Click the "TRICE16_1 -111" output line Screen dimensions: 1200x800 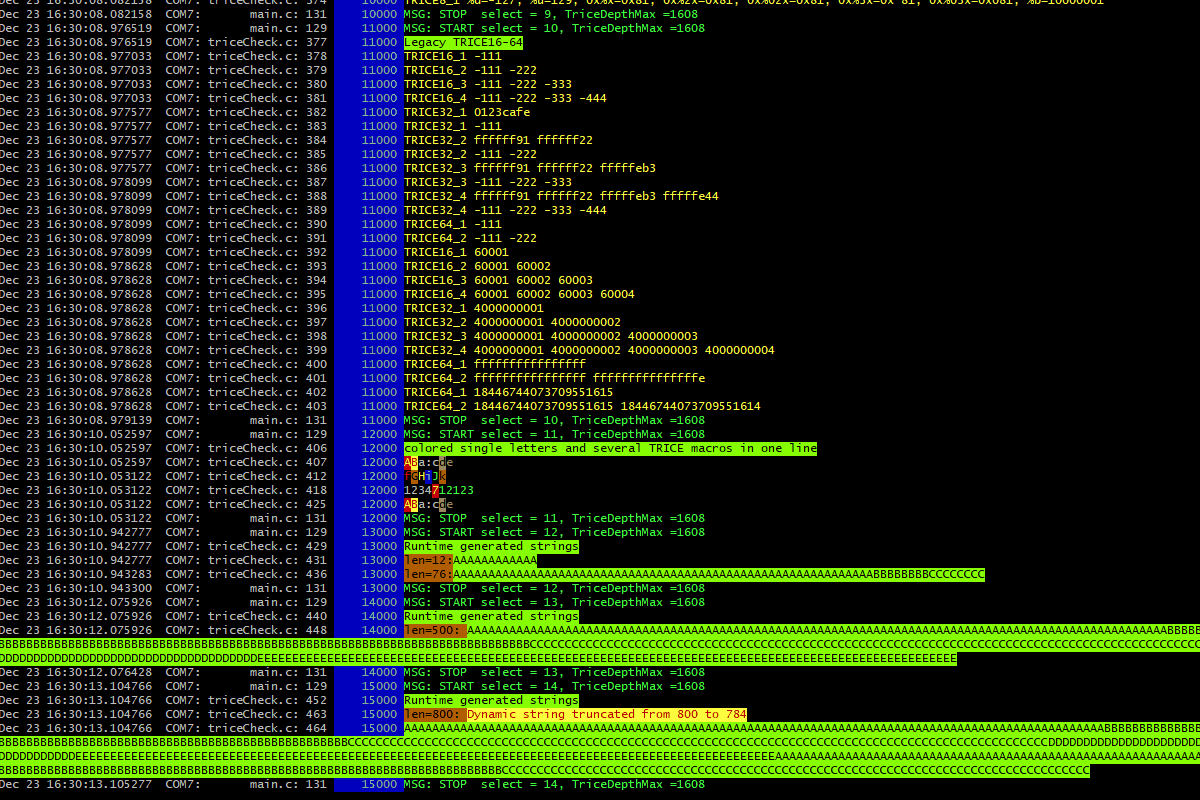pyautogui.click(x=453, y=56)
